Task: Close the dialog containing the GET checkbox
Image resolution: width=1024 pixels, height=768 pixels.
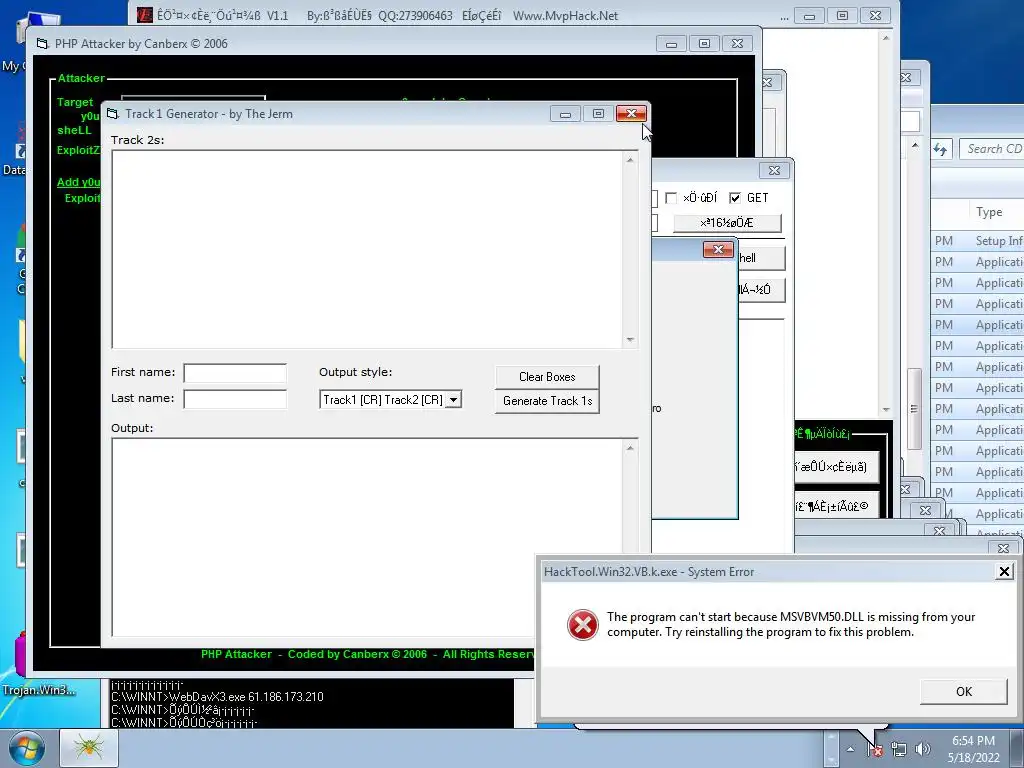Action: 775,170
